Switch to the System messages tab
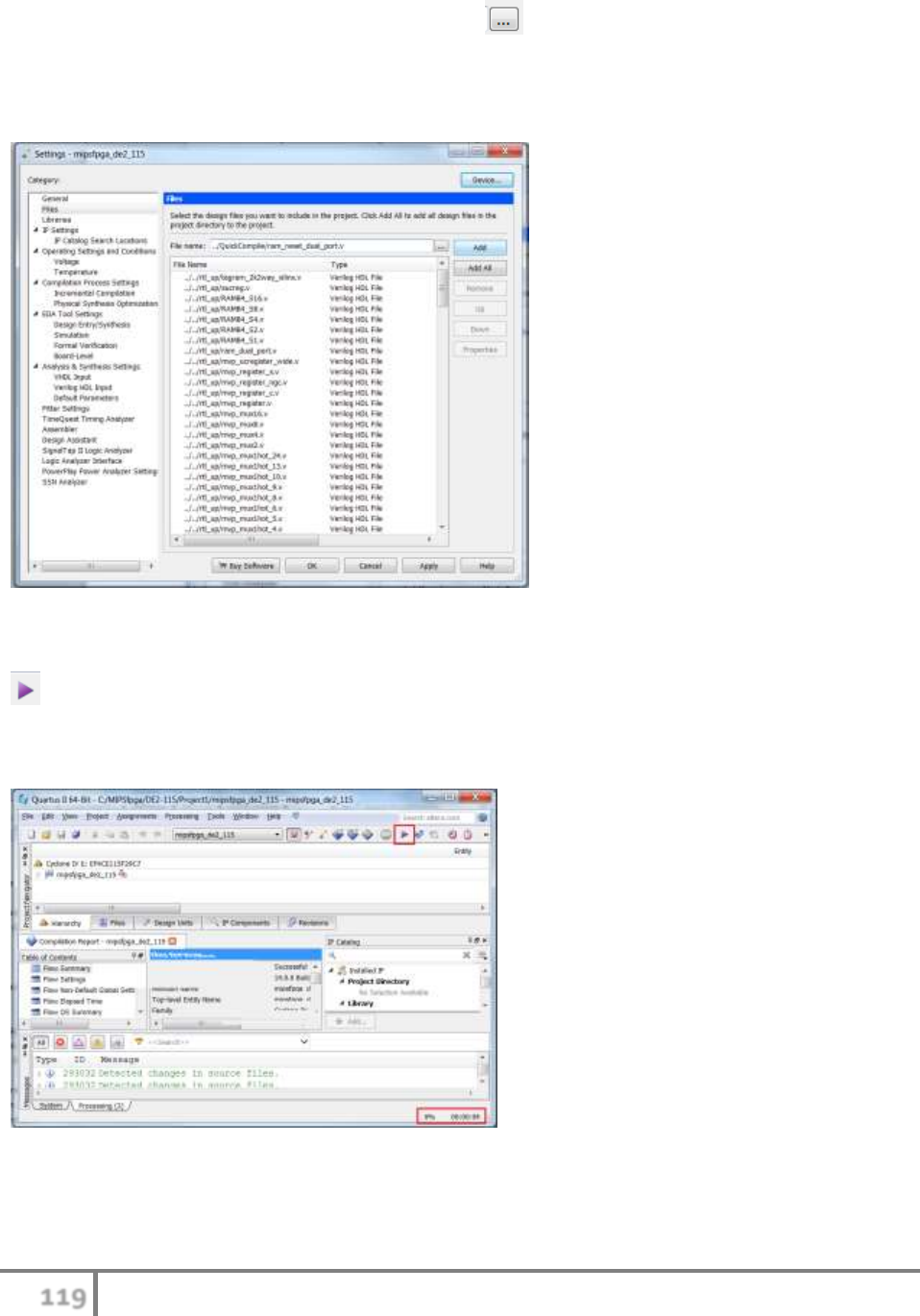920x1316 pixels. (51, 1107)
